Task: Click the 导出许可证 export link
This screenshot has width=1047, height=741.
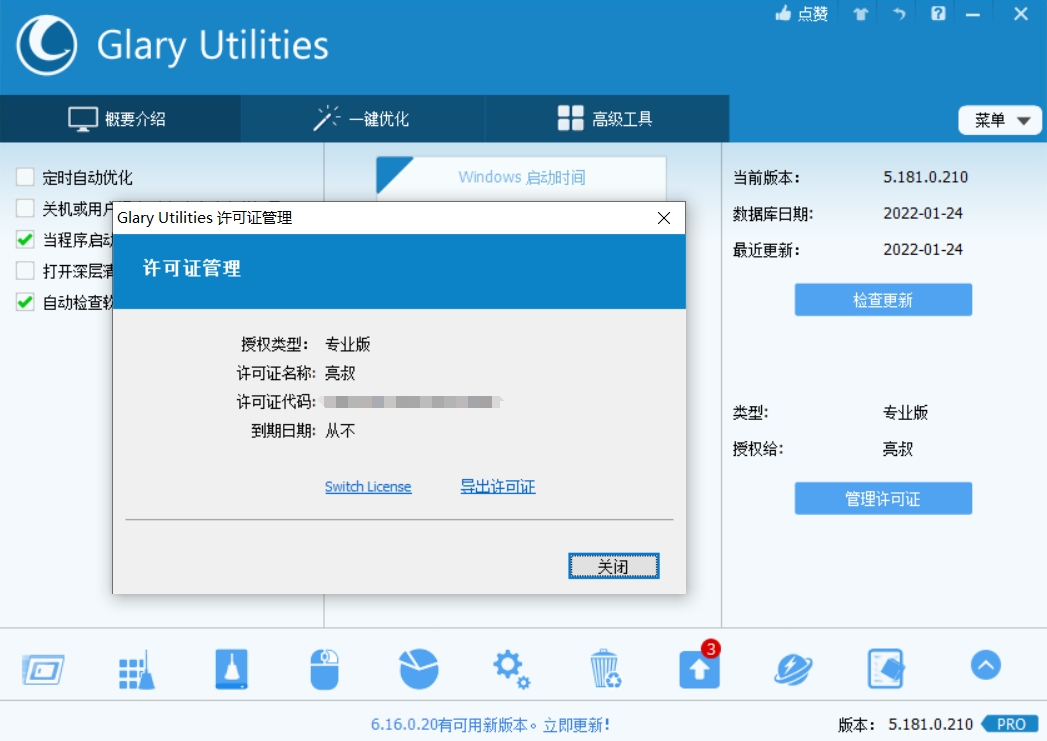Action: point(497,487)
